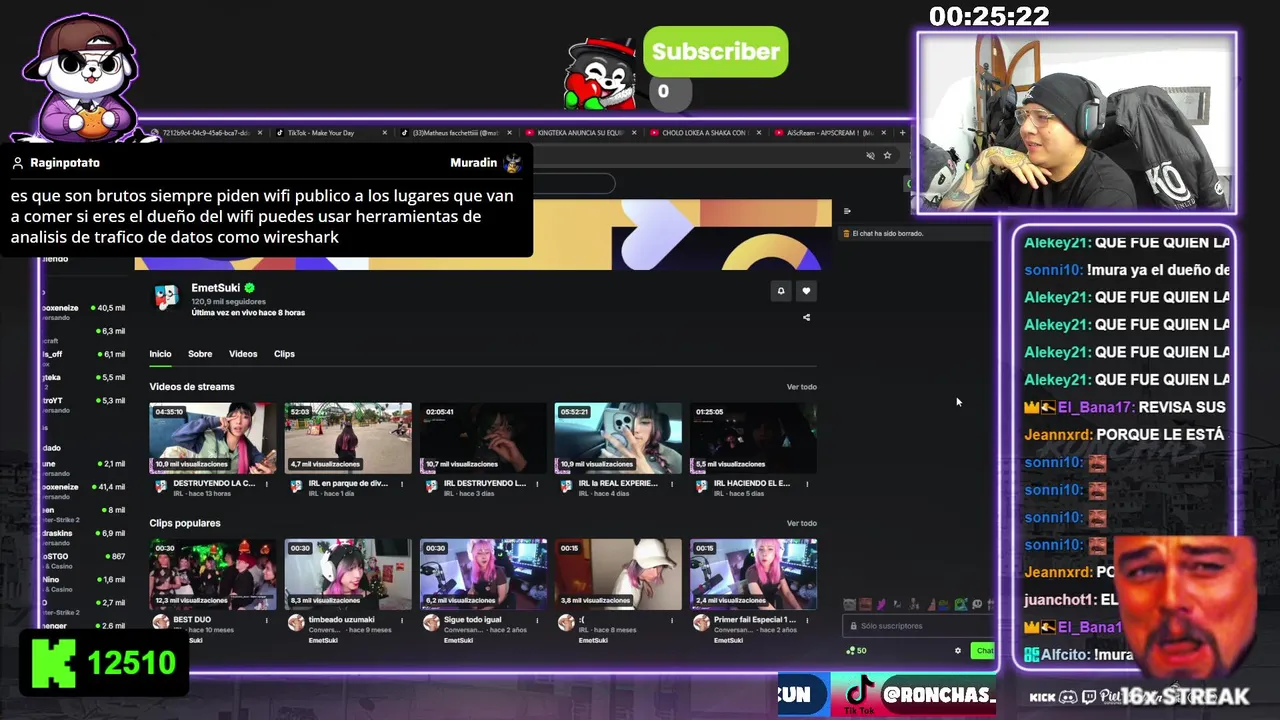Open the Sobre channel tab

tap(200, 354)
